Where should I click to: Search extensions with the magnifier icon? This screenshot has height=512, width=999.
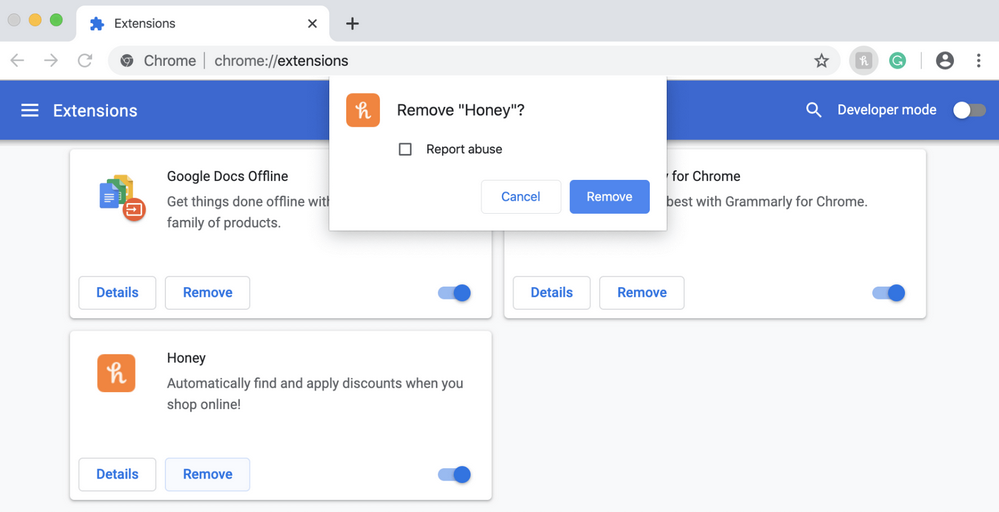click(x=813, y=110)
